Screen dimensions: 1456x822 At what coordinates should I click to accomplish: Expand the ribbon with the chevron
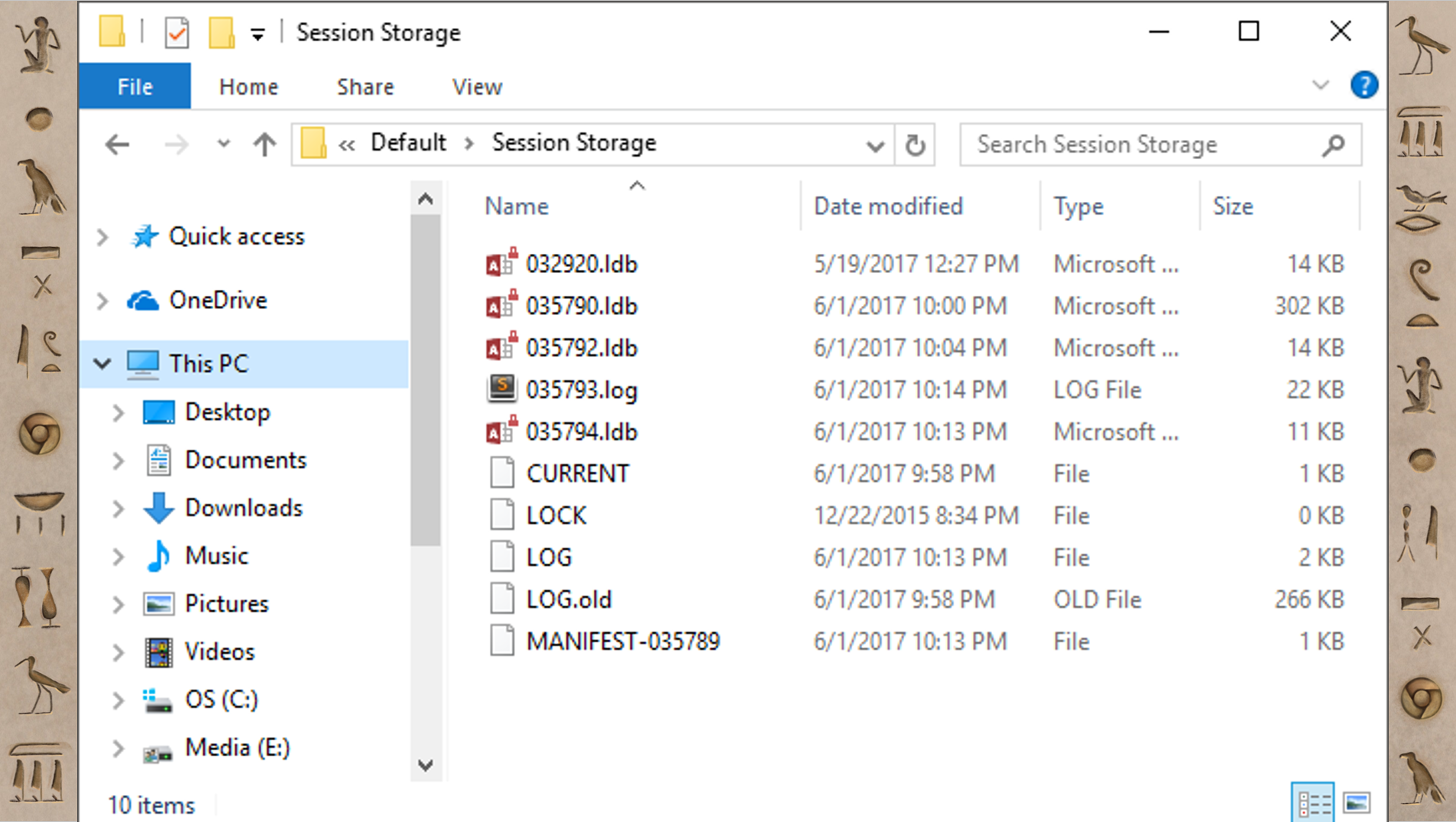1321,85
